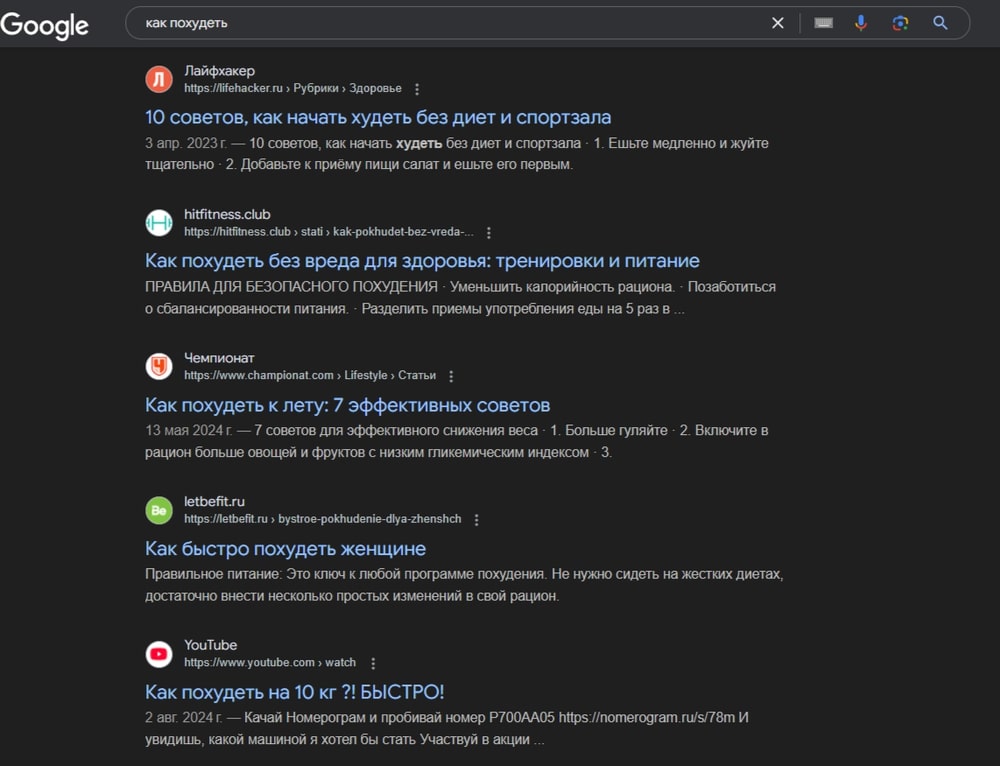Click the youtube.com watch breadcrumb URL
The image size is (1000, 766).
[270, 662]
